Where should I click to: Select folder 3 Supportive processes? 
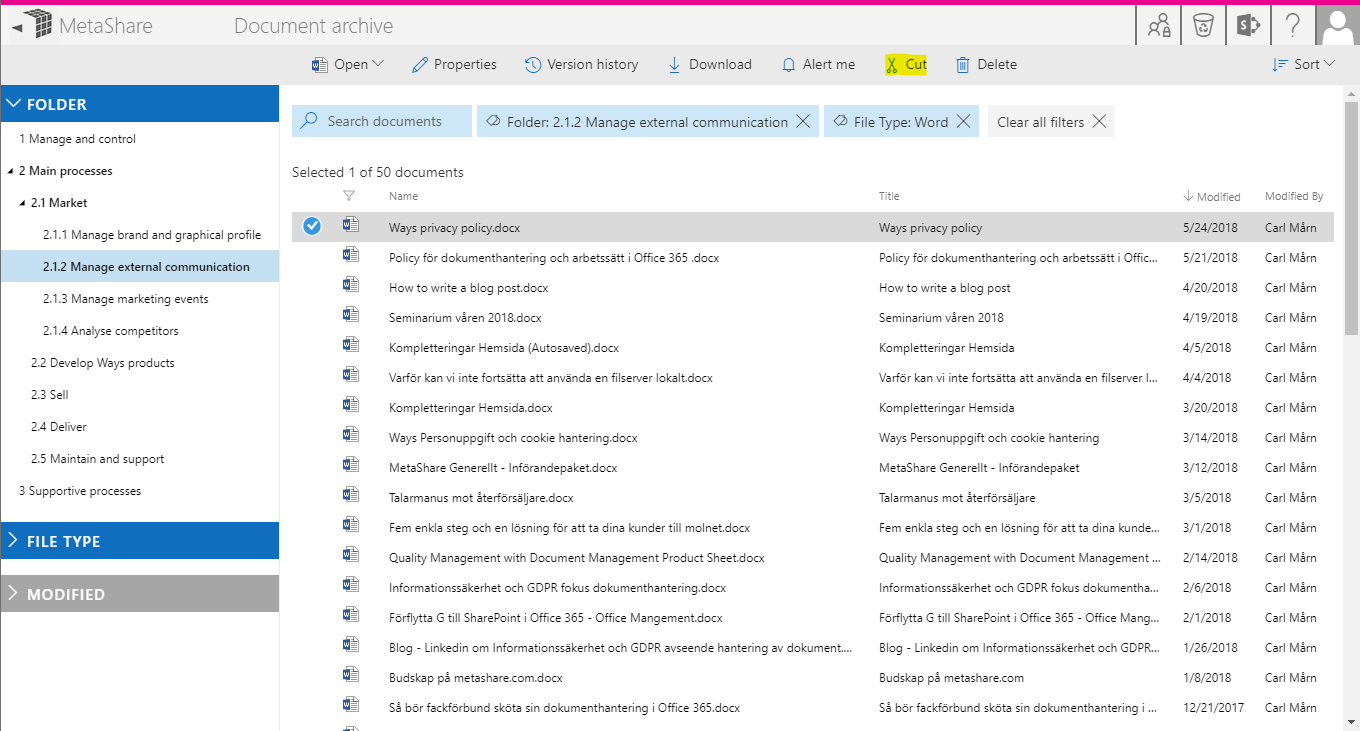80,491
